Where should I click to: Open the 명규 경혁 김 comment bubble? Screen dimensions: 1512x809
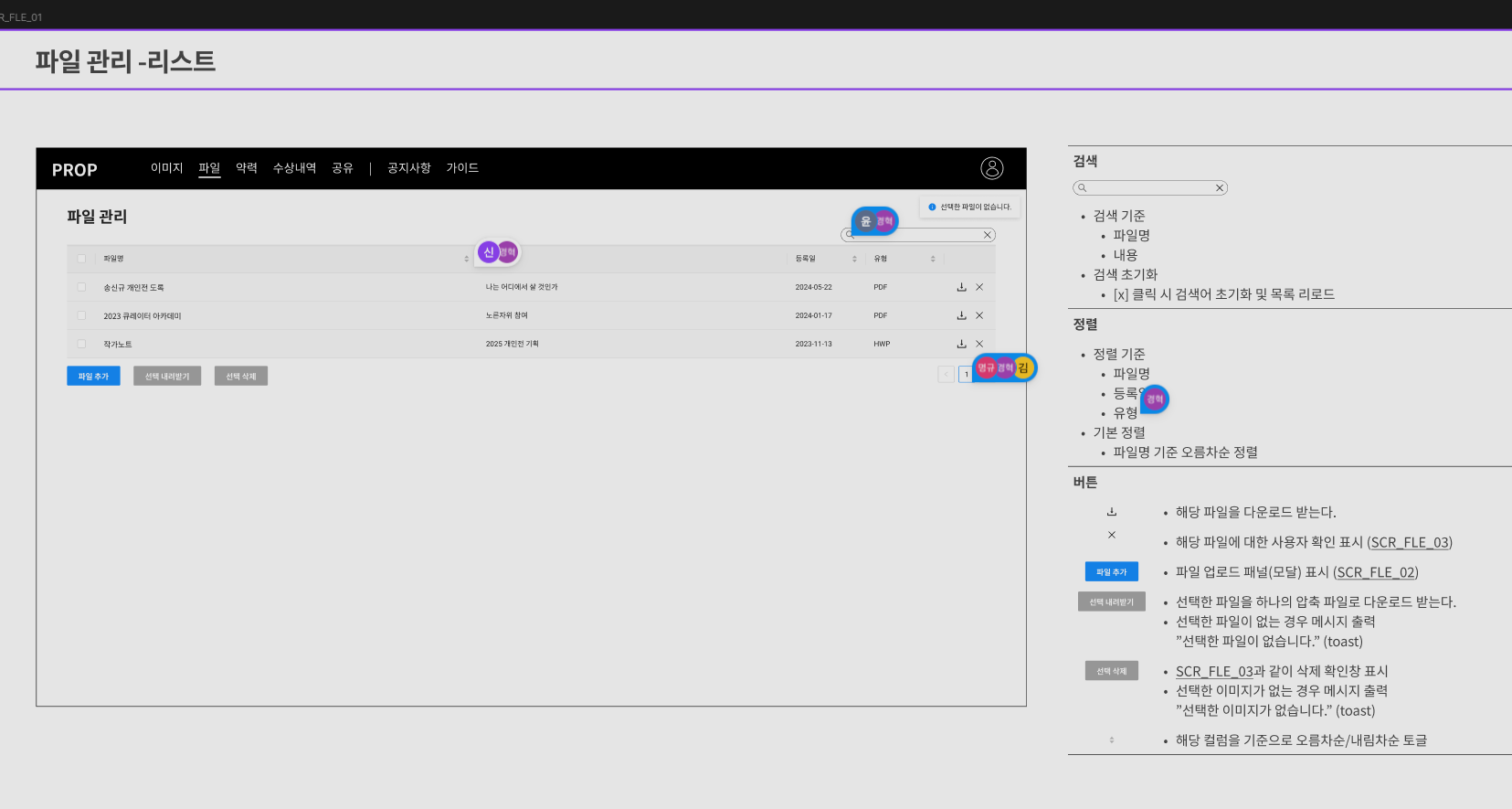point(1004,367)
